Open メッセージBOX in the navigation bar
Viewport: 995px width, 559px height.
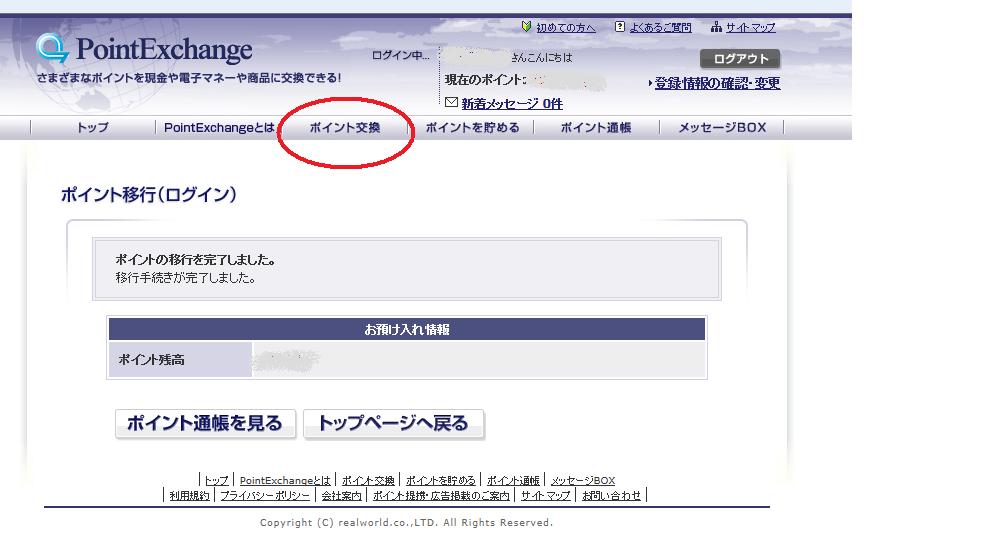click(x=722, y=128)
